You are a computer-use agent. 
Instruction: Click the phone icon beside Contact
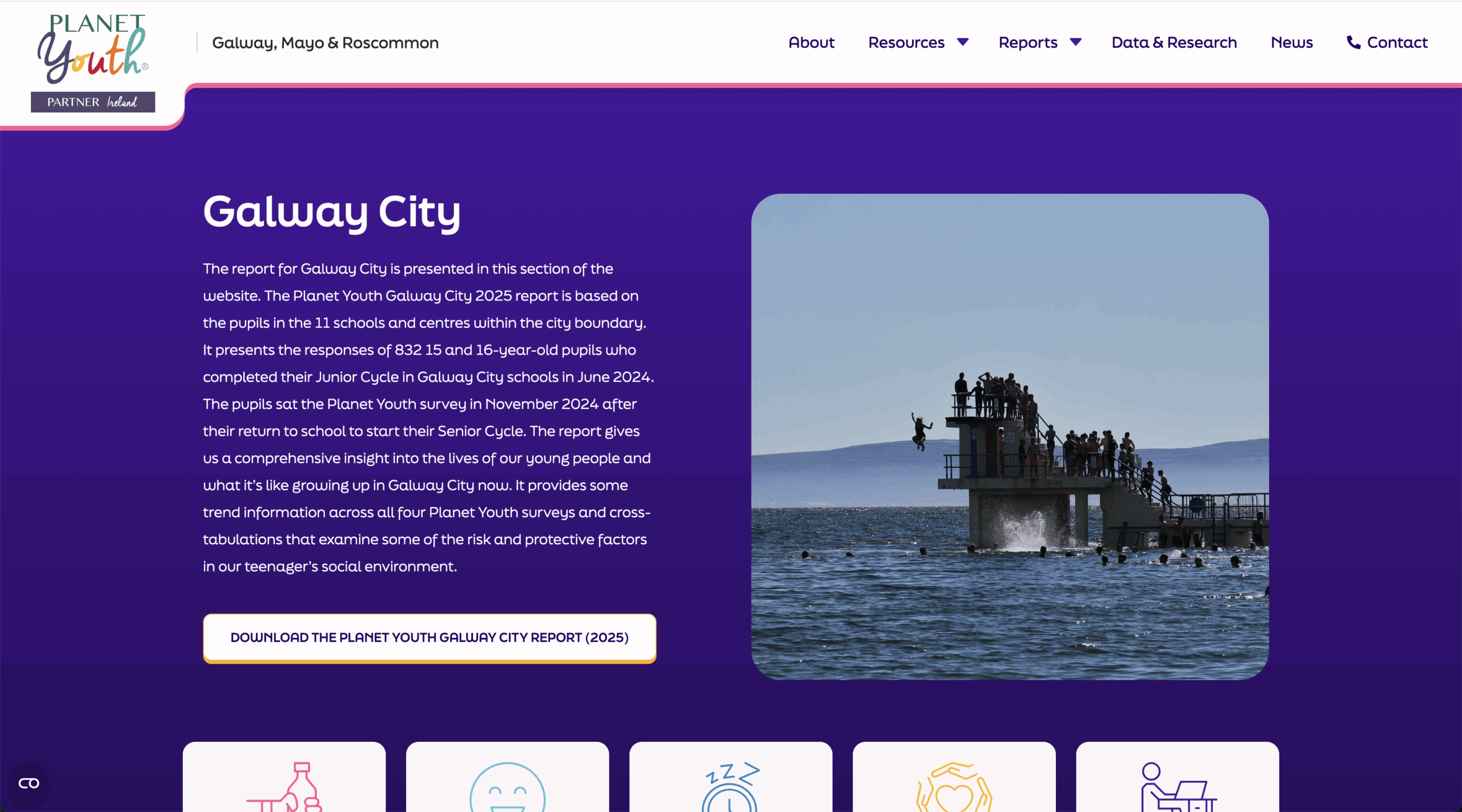[x=1352, y=42]
